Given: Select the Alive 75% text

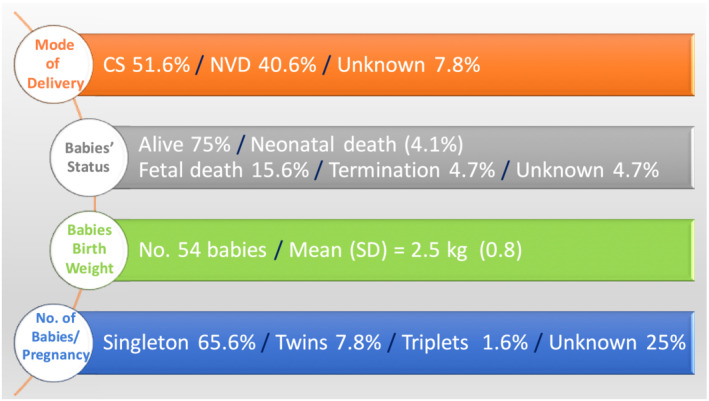Looking at the screenshot, I should [x=184, y=145].
